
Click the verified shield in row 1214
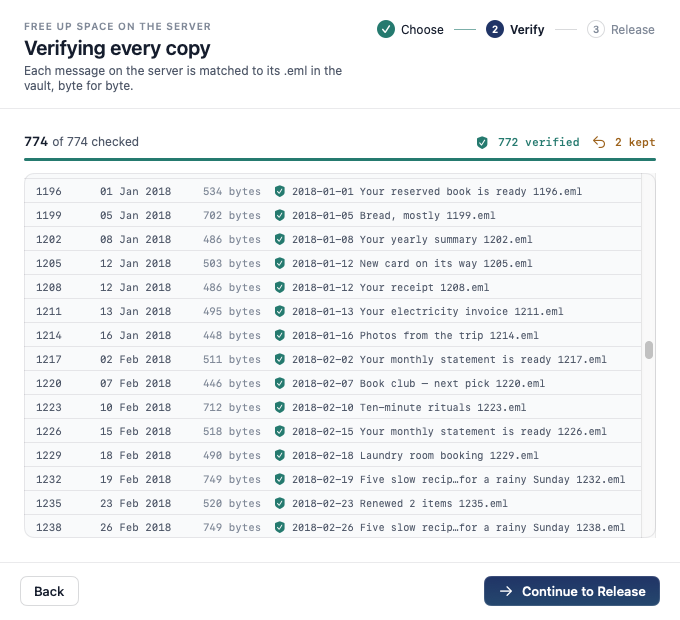[280, 335]
